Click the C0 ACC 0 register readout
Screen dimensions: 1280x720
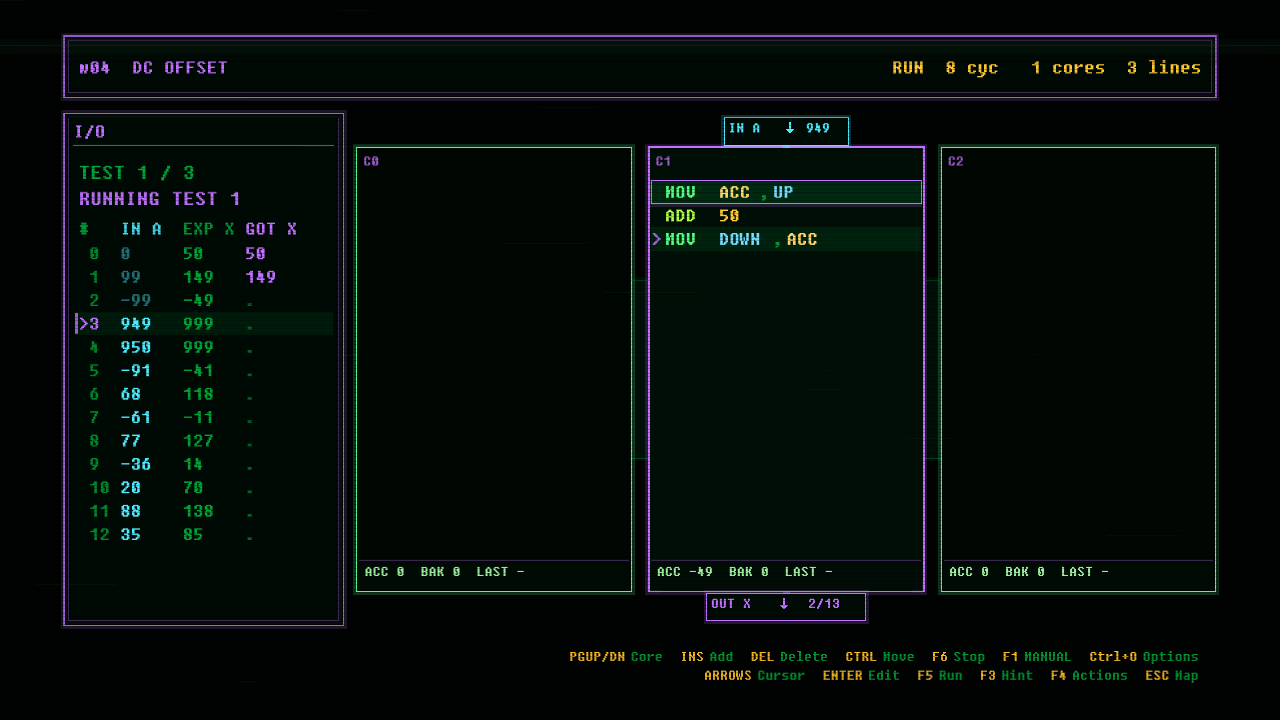point(385,572)
